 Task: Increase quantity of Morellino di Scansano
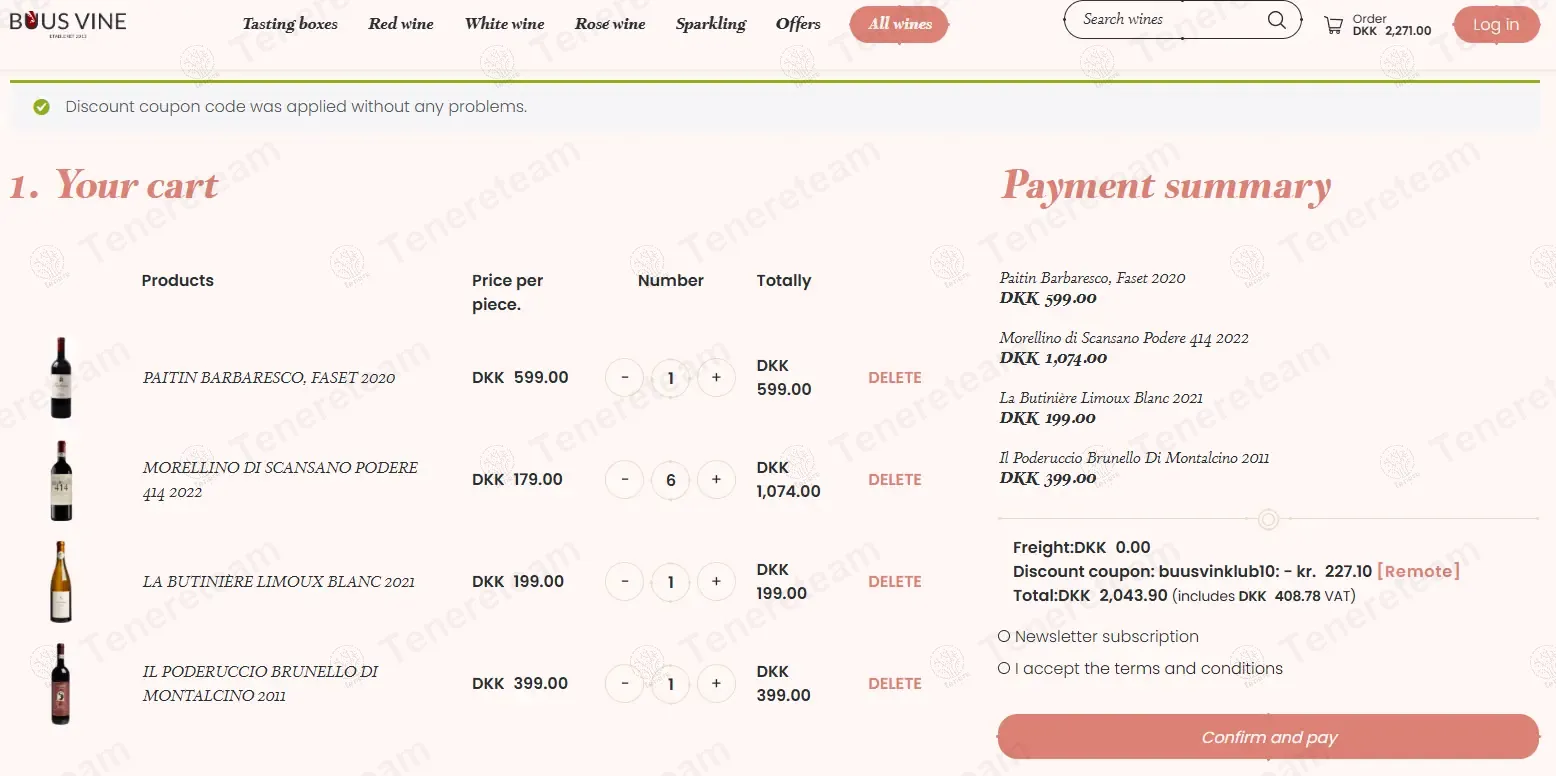tap(716, 480)
